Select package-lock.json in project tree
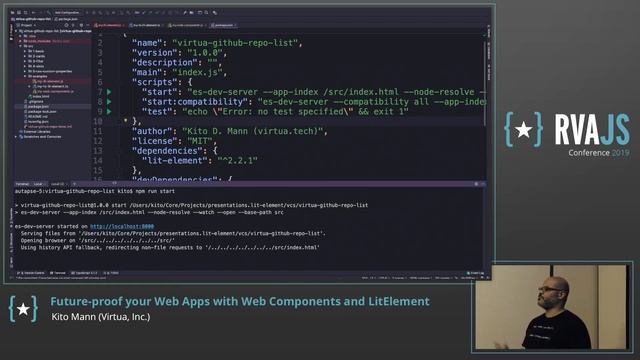This screenshot has width=640, height=360. tap(41, 111)
